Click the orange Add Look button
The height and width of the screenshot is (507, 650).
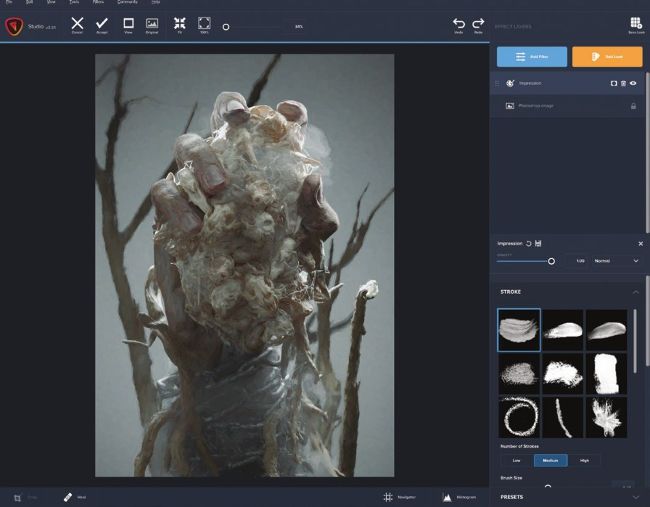click(x=607, y=57)
